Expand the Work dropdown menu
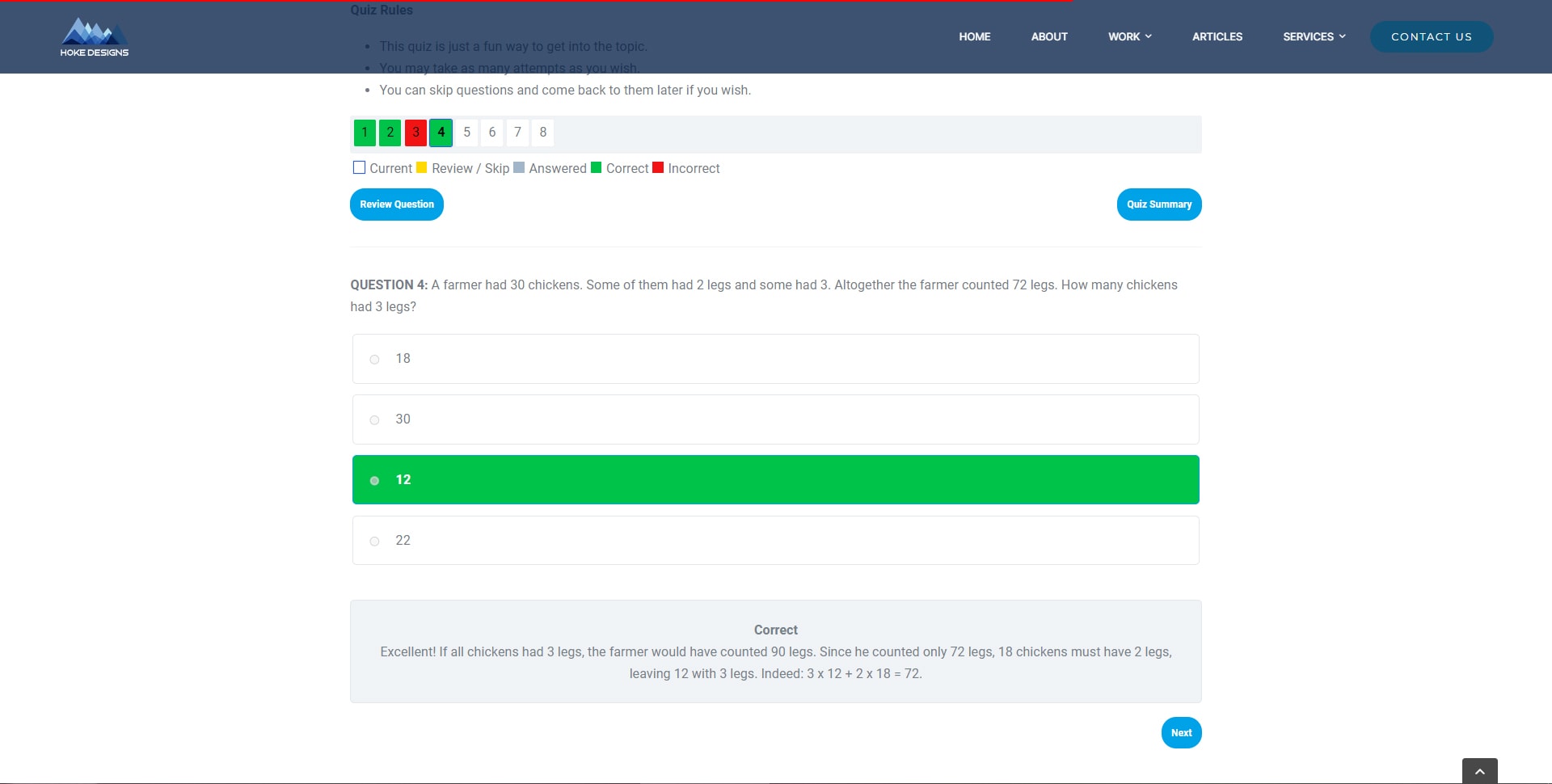This screenshot has height=784, width=1552. [1129, 37]
